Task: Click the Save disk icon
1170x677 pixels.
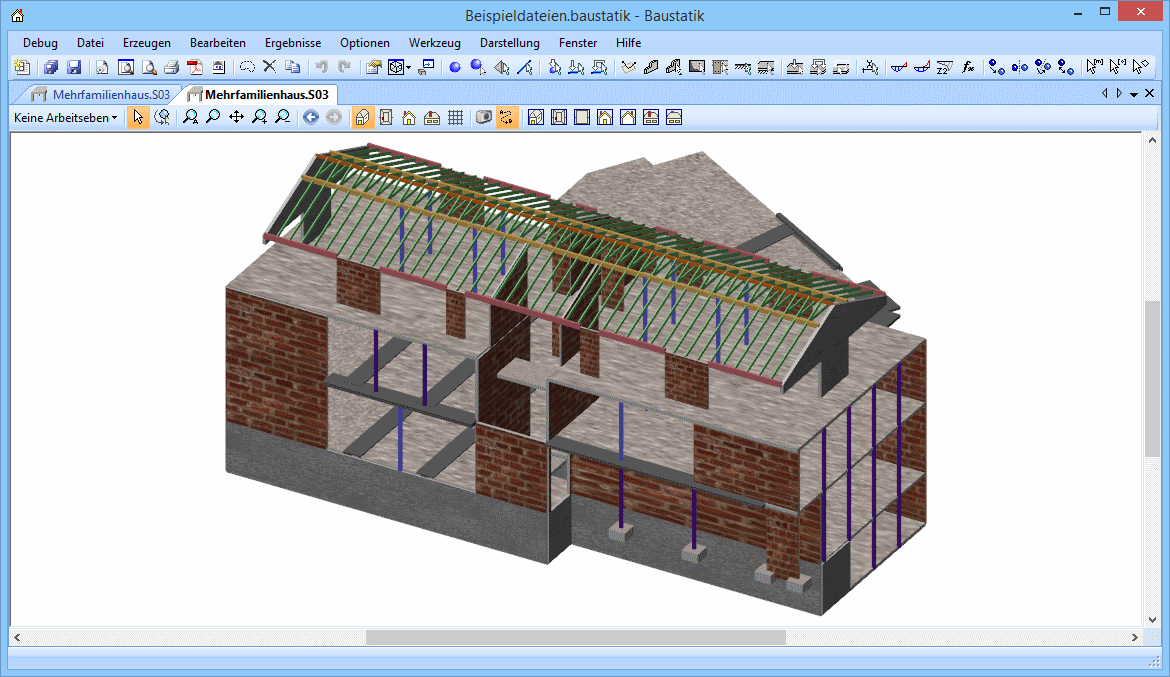Action: 74,68
